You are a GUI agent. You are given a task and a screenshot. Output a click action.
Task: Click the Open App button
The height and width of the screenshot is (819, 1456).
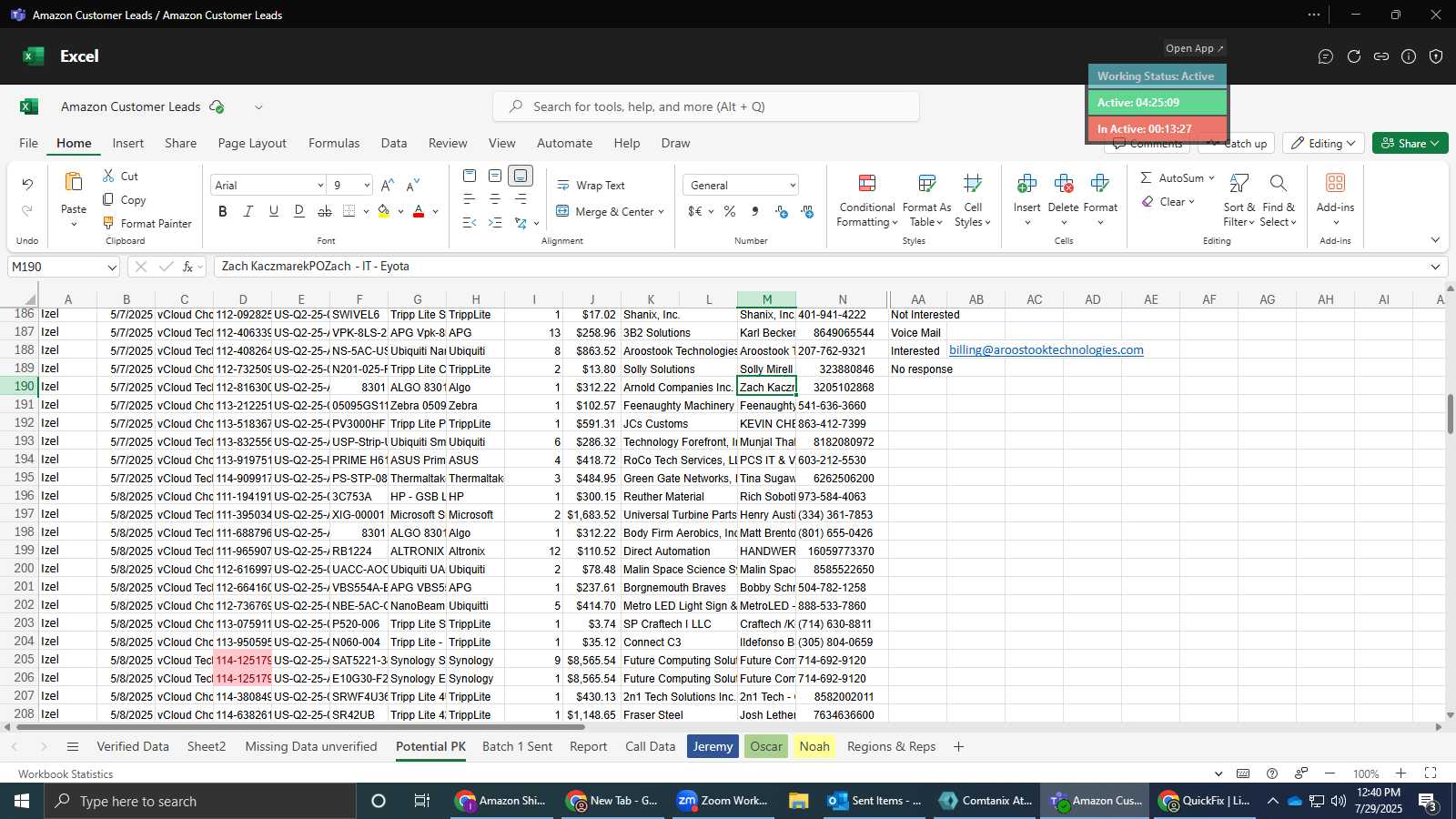point(1194,48)
